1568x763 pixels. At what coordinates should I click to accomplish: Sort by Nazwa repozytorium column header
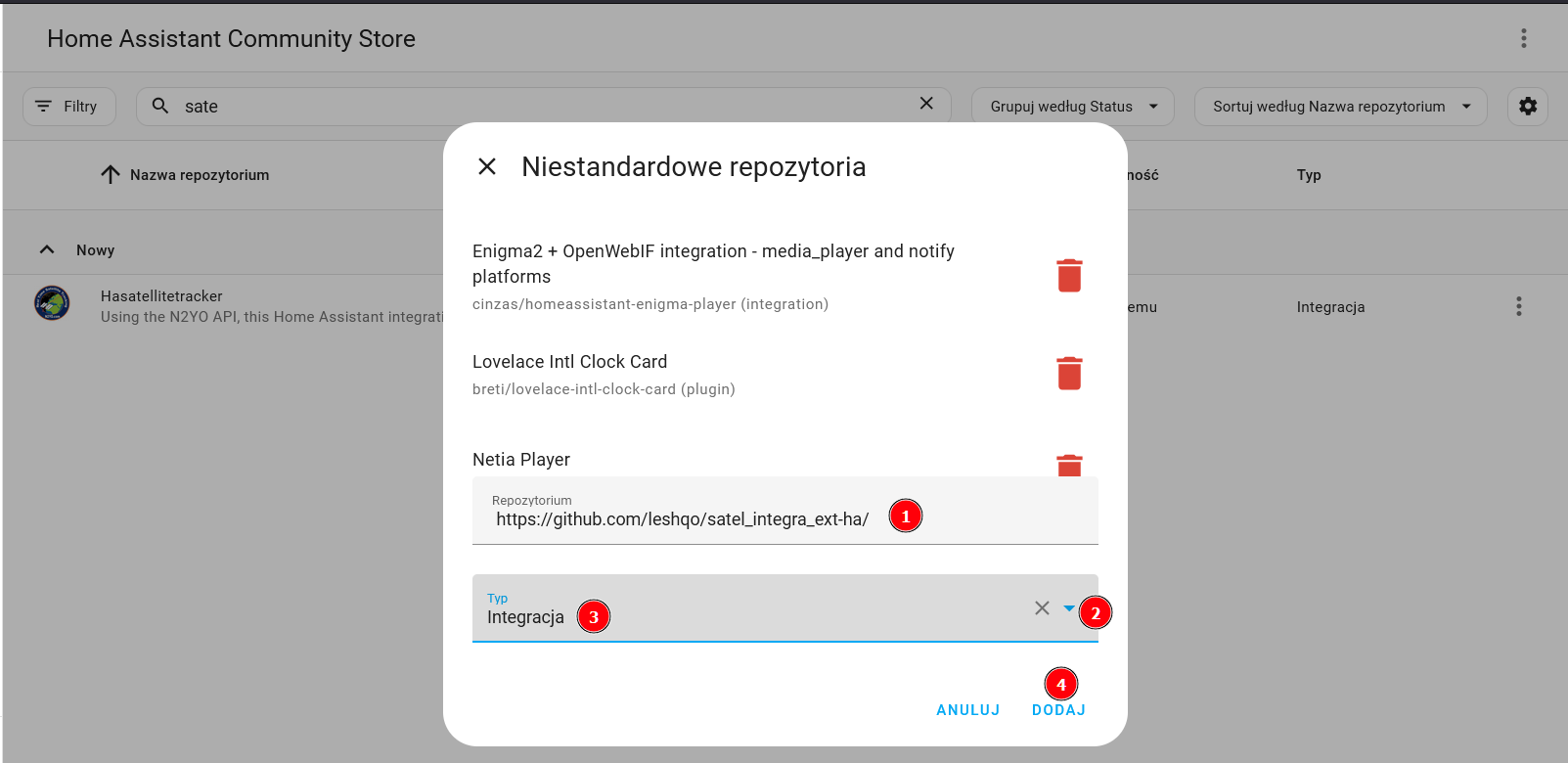point(200,175)
